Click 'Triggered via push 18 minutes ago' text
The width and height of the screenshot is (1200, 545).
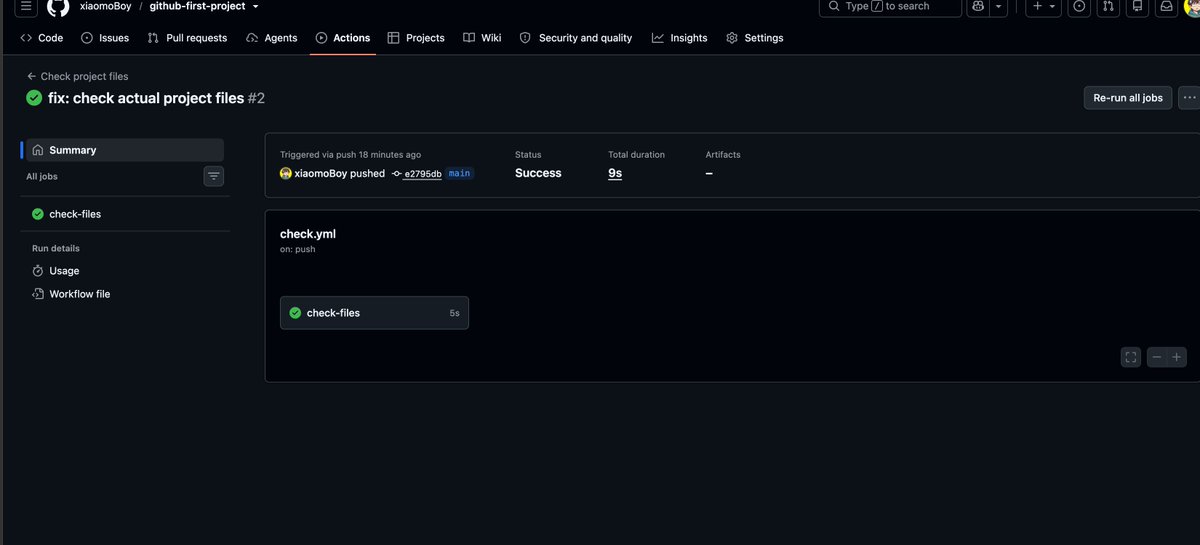350,155
